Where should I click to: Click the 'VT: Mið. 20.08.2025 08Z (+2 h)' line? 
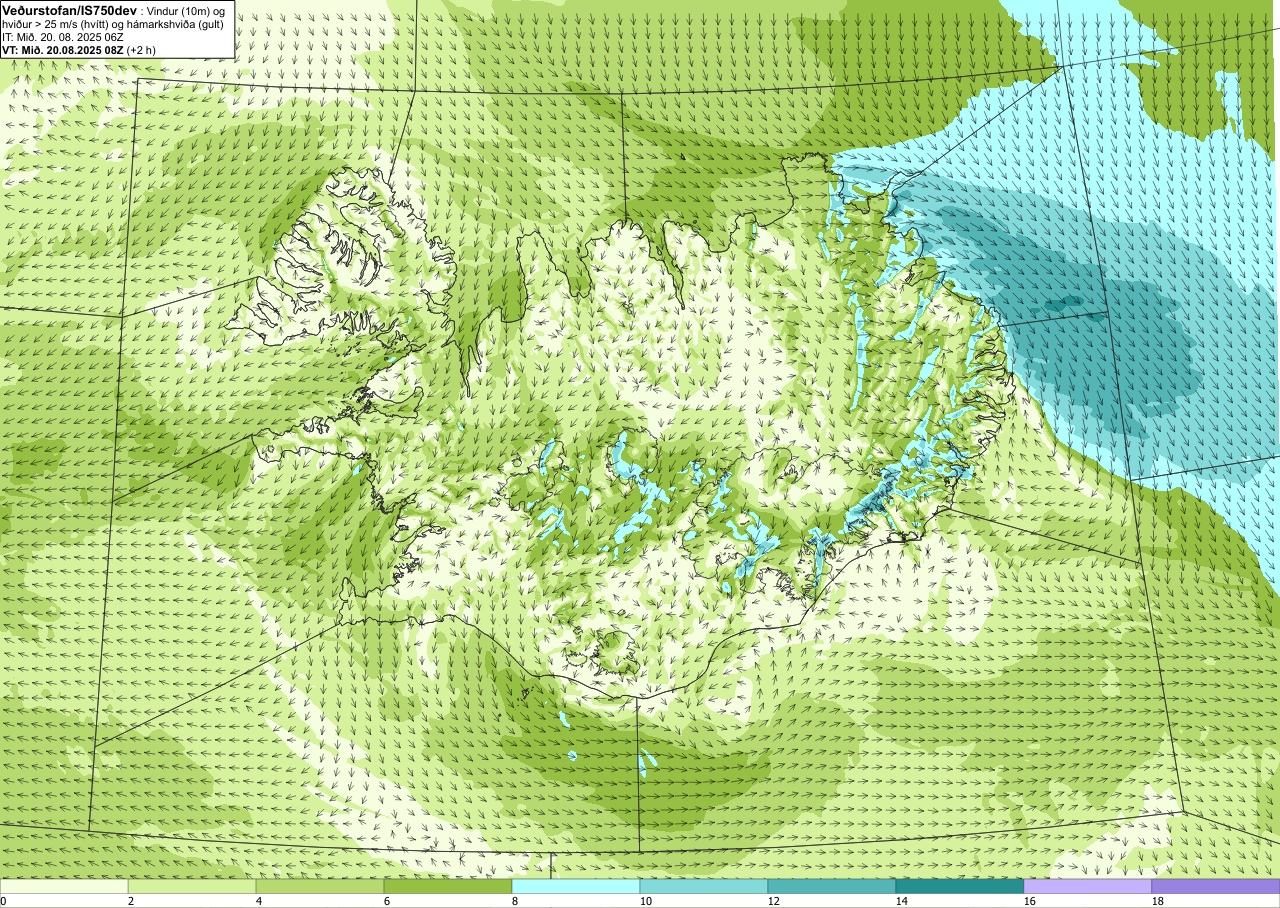click(79, 49)
